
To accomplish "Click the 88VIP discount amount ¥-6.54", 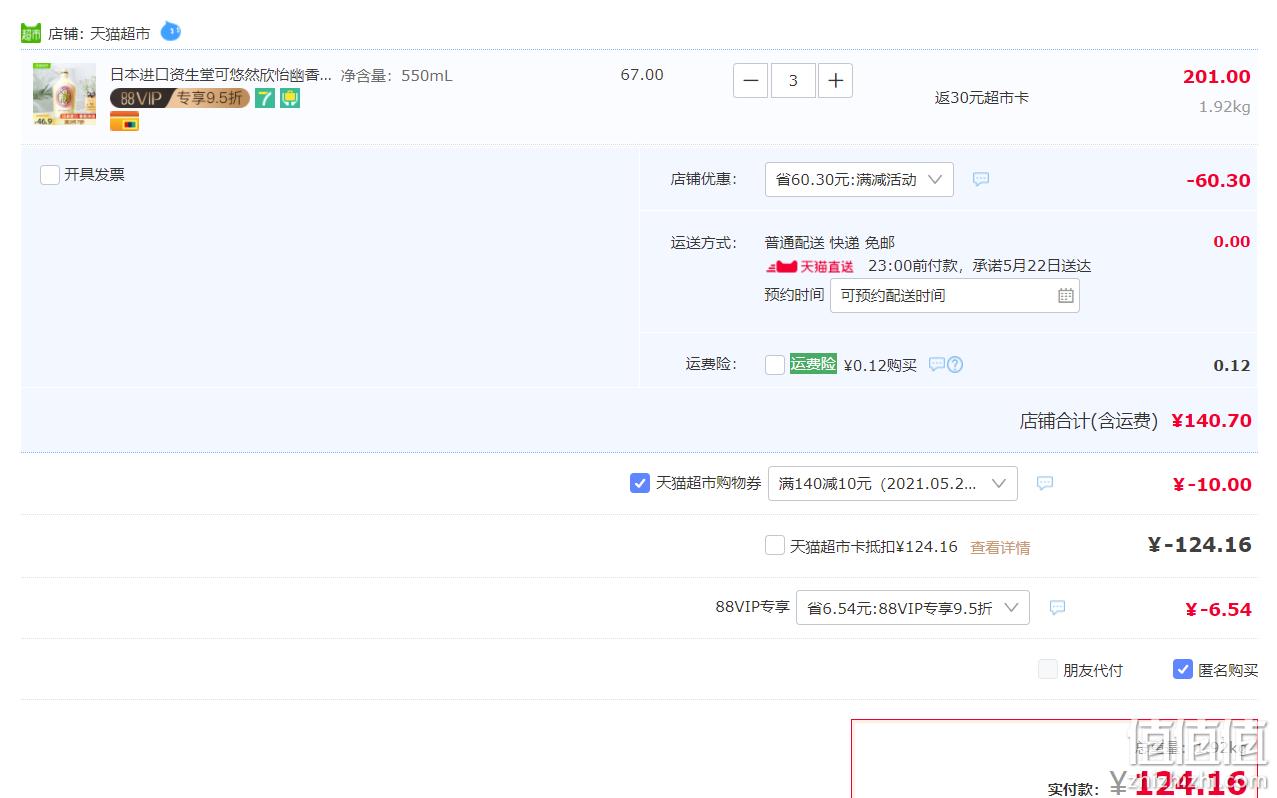I will click(x=1218, y=609).
